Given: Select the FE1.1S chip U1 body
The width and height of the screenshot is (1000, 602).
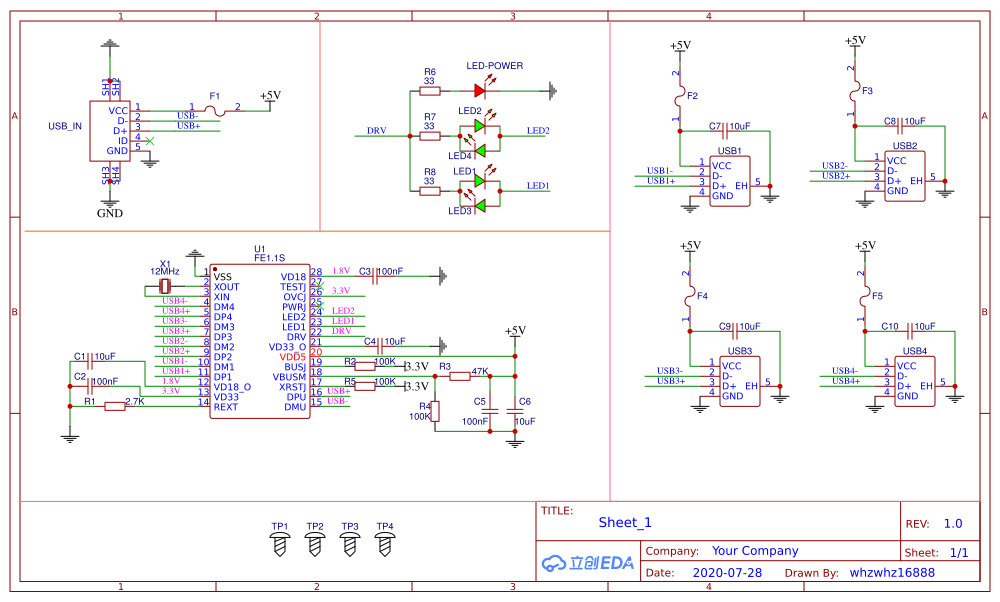Looking at the screenshot, I should (260, 342).
